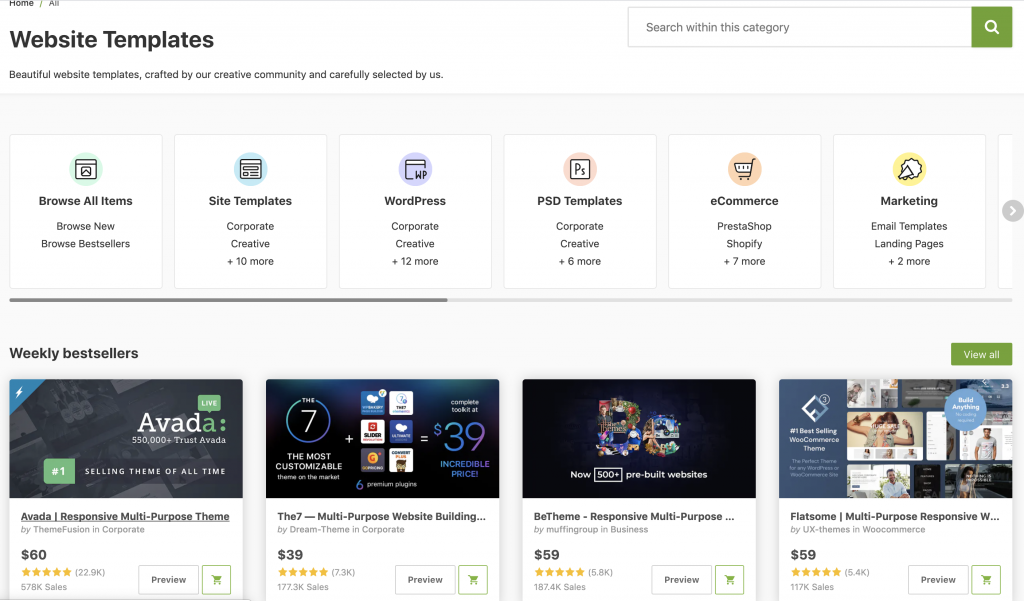Expand + 7 more under eCommerce
Viewport: 1024px width, 601px height.
744,261
